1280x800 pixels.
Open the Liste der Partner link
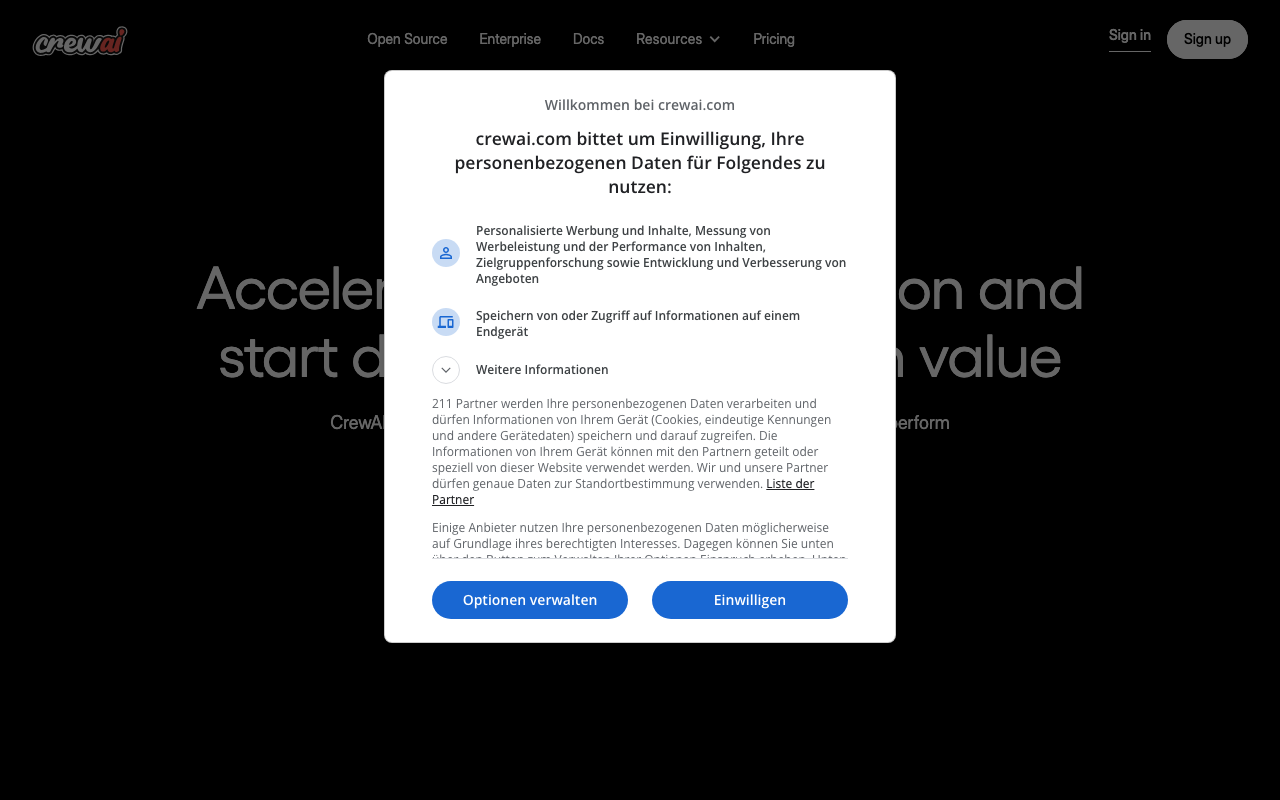pos(790,484)
